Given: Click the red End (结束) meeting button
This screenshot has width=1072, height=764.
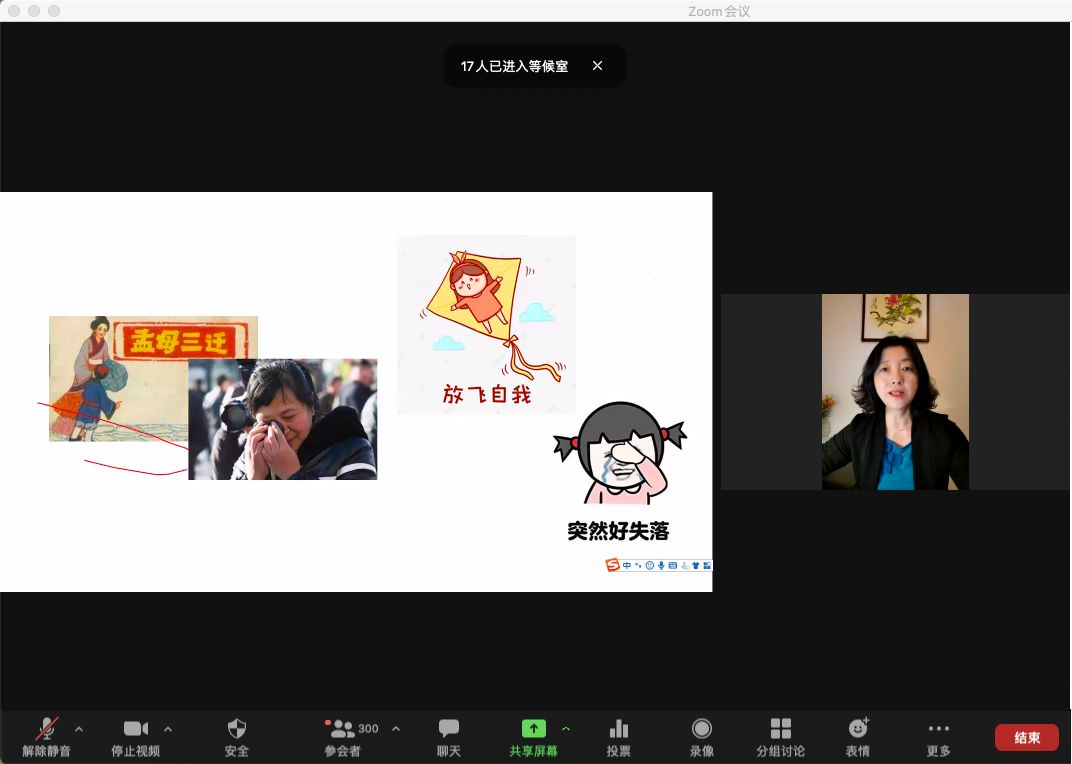Looking at the screenshot, I should [x=1026, y=738].
